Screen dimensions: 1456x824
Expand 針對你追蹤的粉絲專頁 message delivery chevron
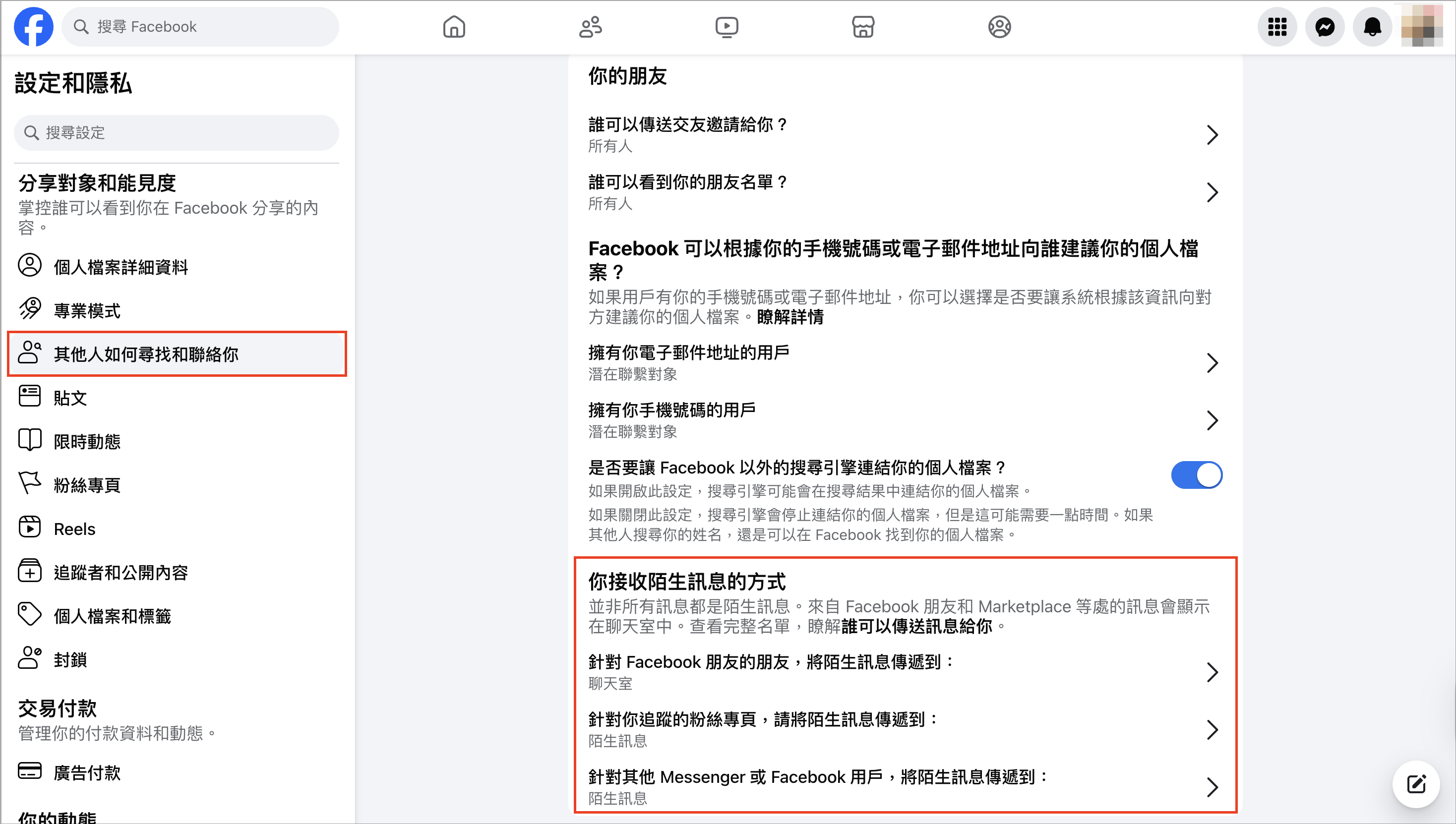tap(1212, 729)
